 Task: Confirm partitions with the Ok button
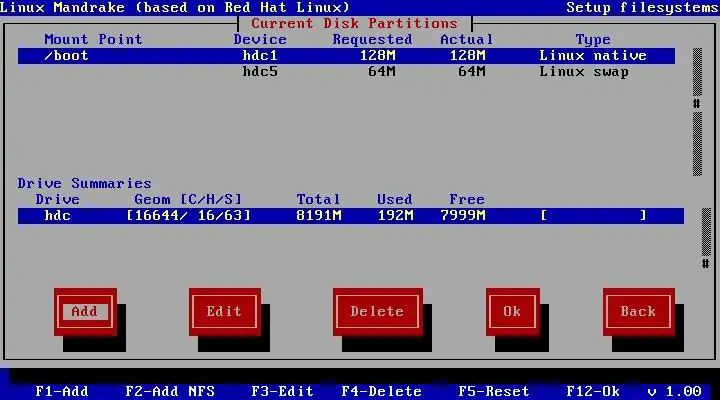512,312
